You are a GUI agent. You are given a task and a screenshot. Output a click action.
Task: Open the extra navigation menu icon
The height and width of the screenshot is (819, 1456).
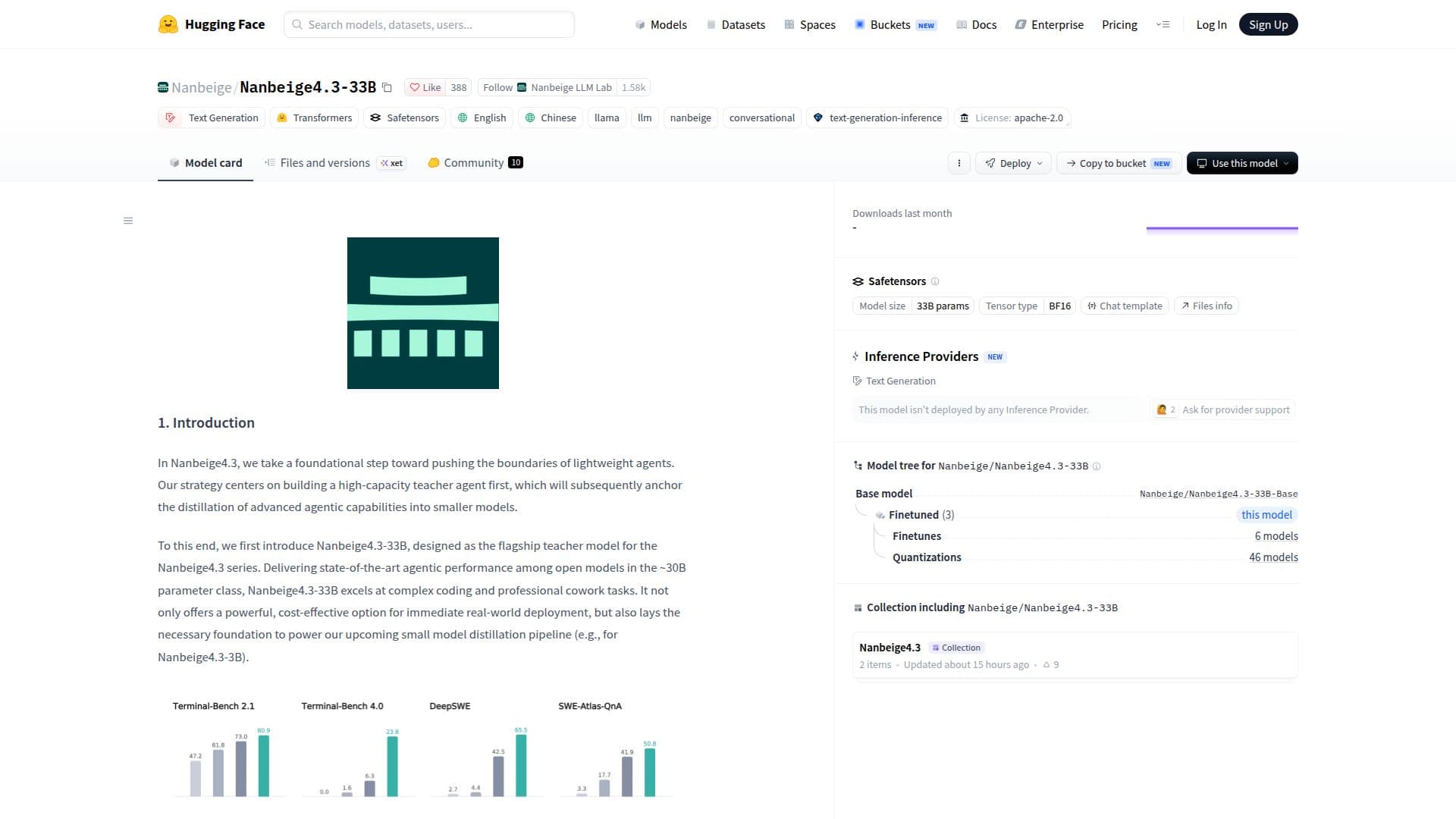point(1163,24)
